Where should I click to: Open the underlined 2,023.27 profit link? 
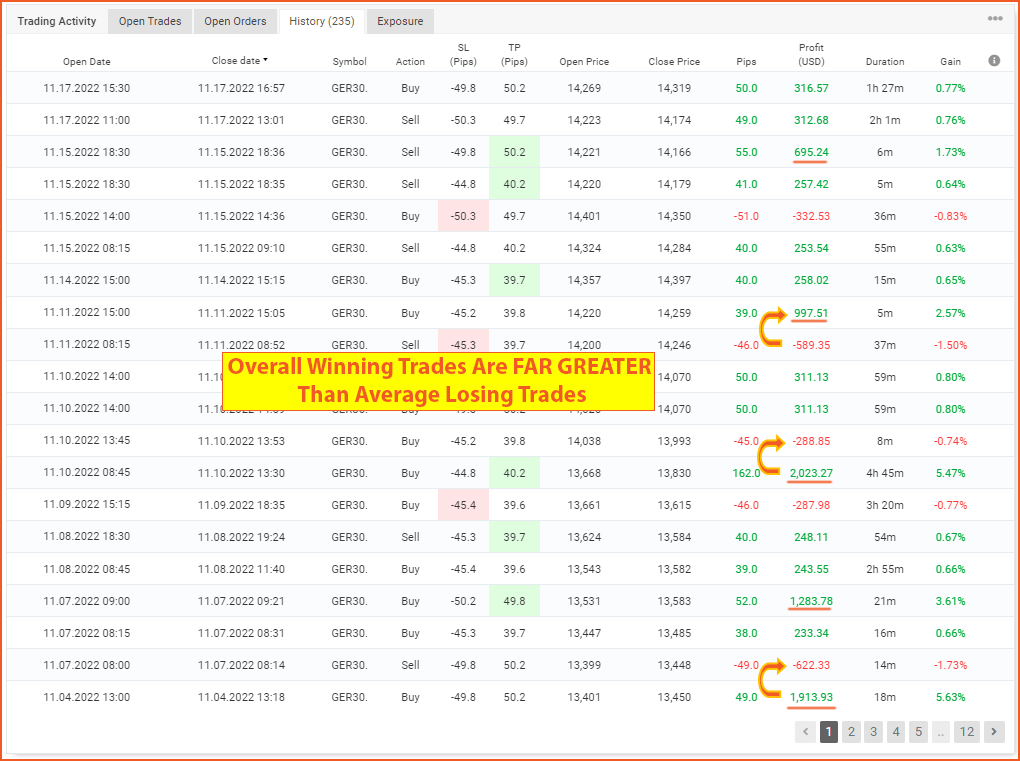point(811,472)
